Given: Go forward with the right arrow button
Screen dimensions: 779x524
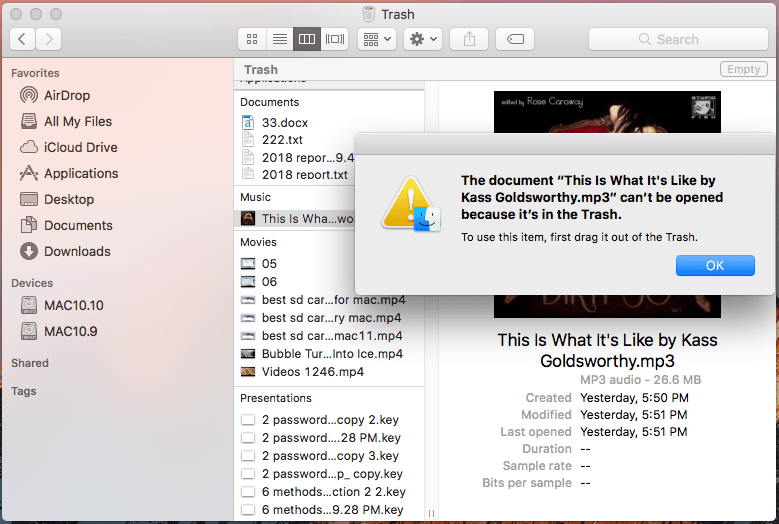Looking at the screenshot, I should (49, 39).
